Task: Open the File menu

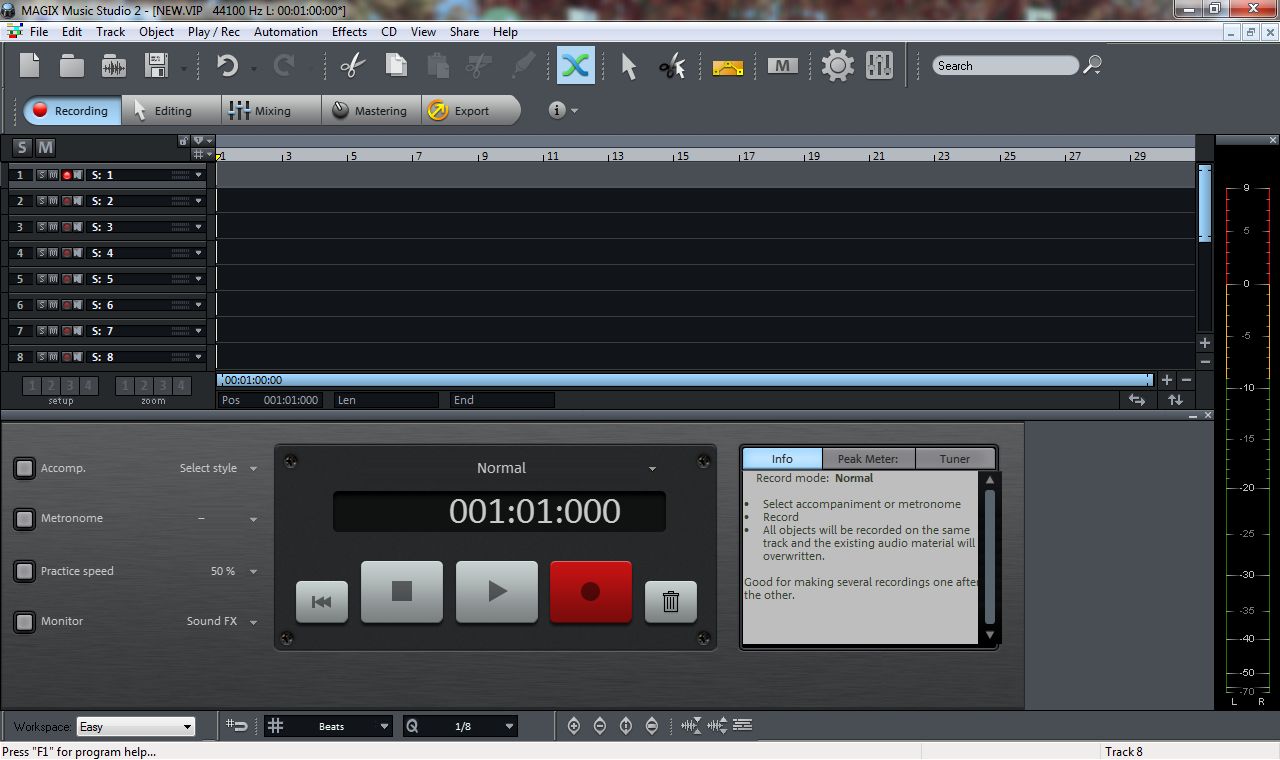Action: click(39, 31)
